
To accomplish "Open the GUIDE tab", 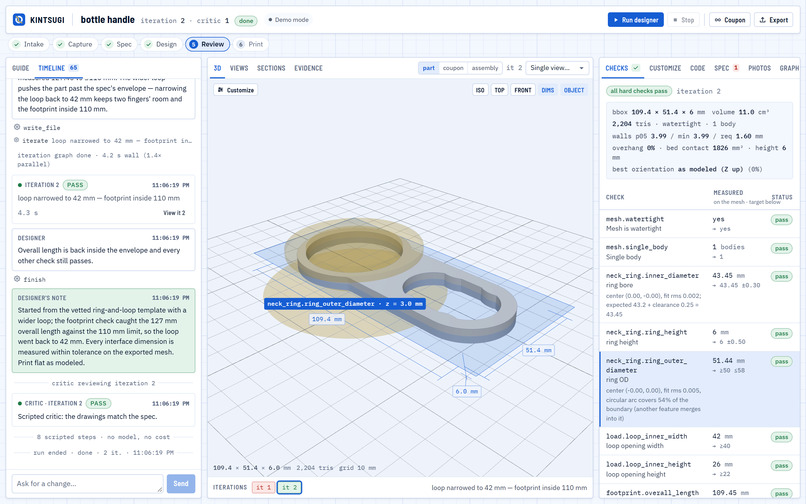I will coord(21,68).
